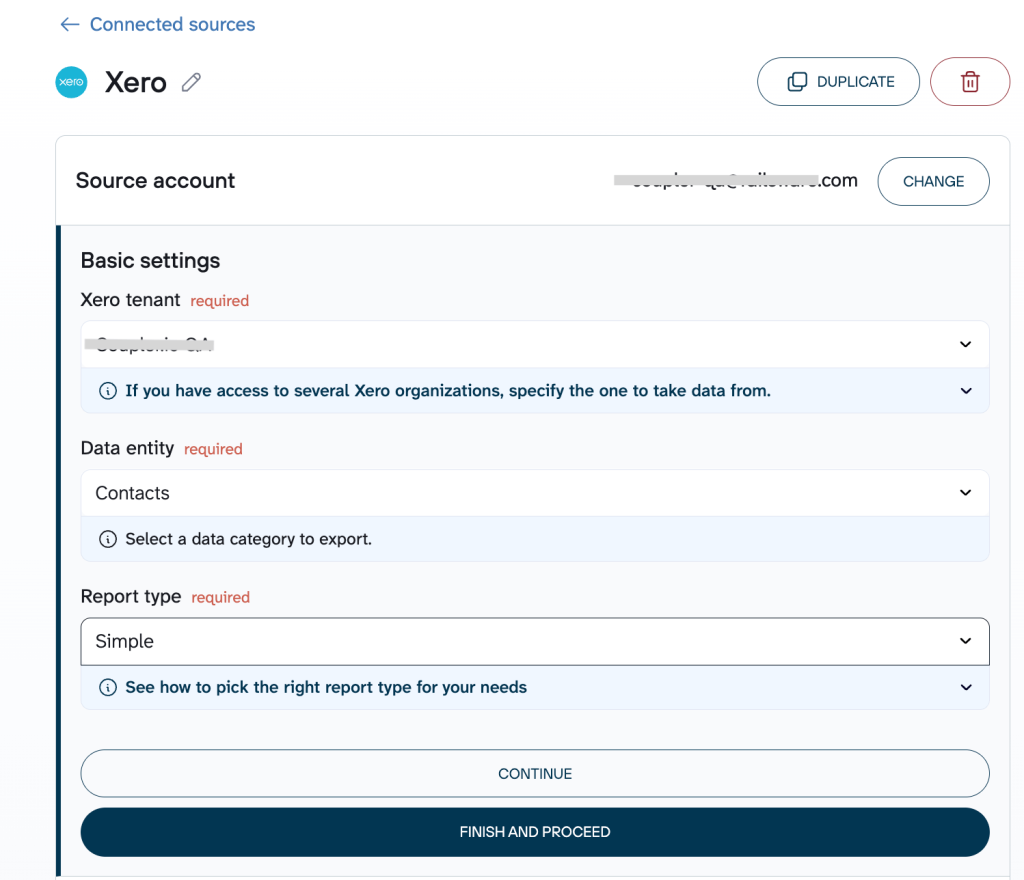Click the masked source account email address
Viewport: 1024px width, 880px height.
click(x=735, y=181)
